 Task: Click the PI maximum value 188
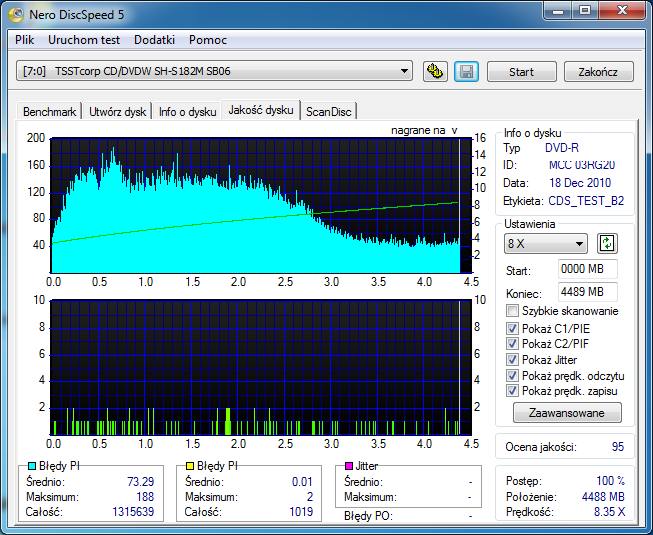145,497
